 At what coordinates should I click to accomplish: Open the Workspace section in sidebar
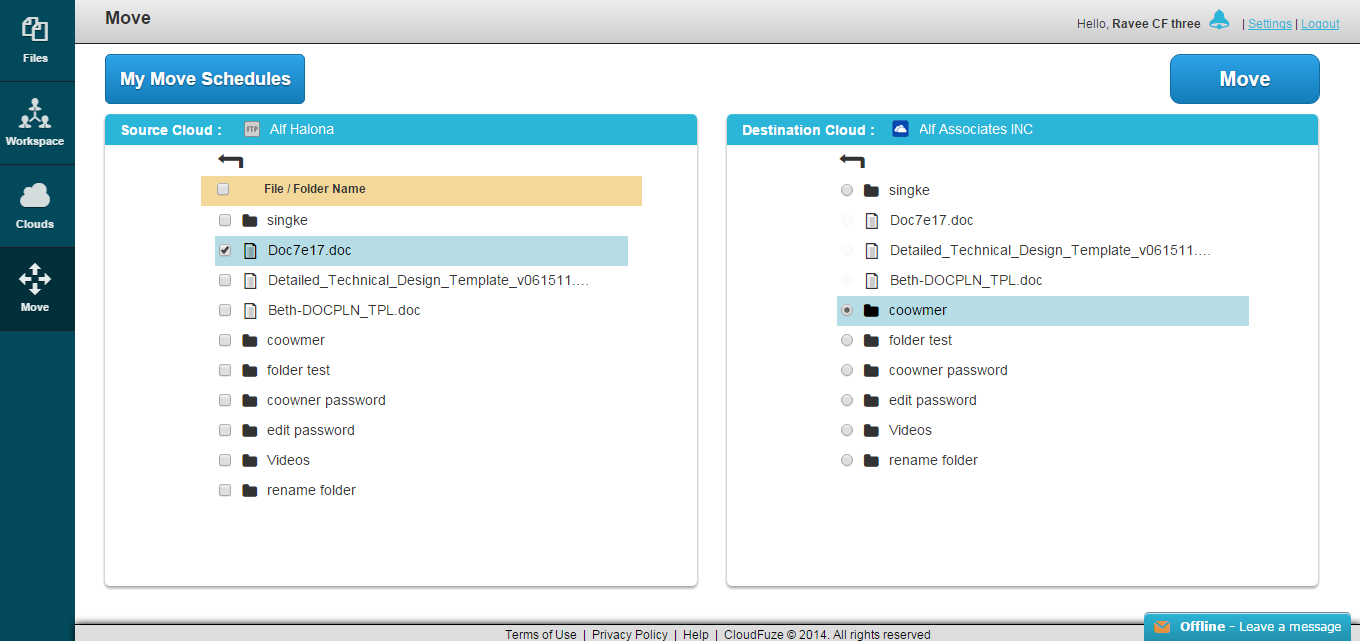pyautogui.click(x=36, y=123)
